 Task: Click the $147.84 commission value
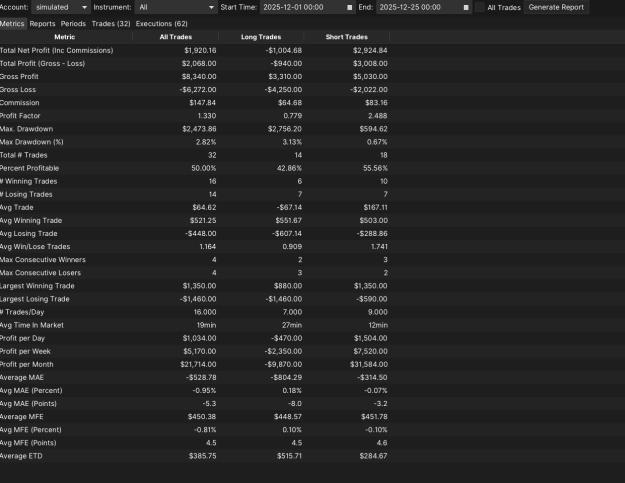(202, 103)
